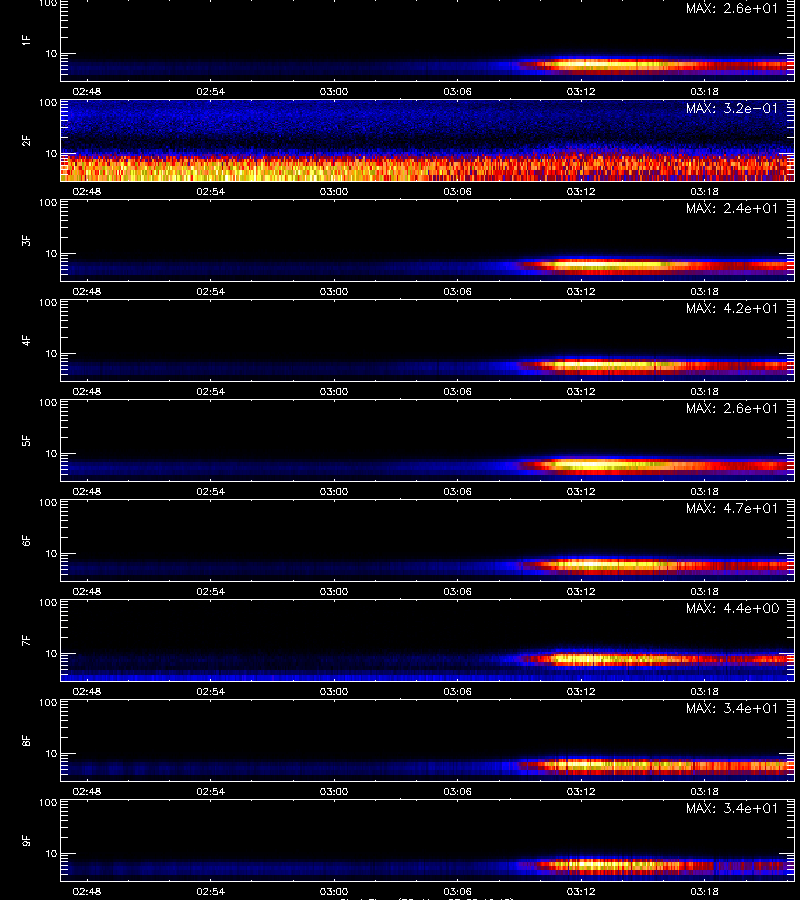Click the 02:54 time label under panel 5F
The height and width of the screenshot is (900, 800).
(211, 491)
